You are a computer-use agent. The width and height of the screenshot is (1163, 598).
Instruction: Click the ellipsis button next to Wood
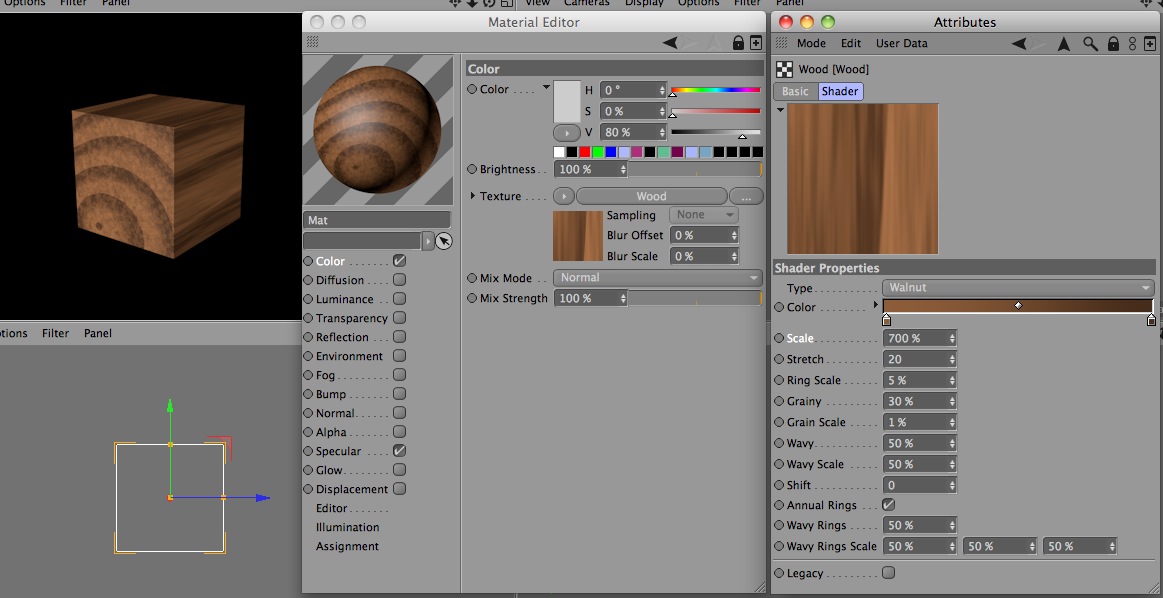(x=746, y=196)
